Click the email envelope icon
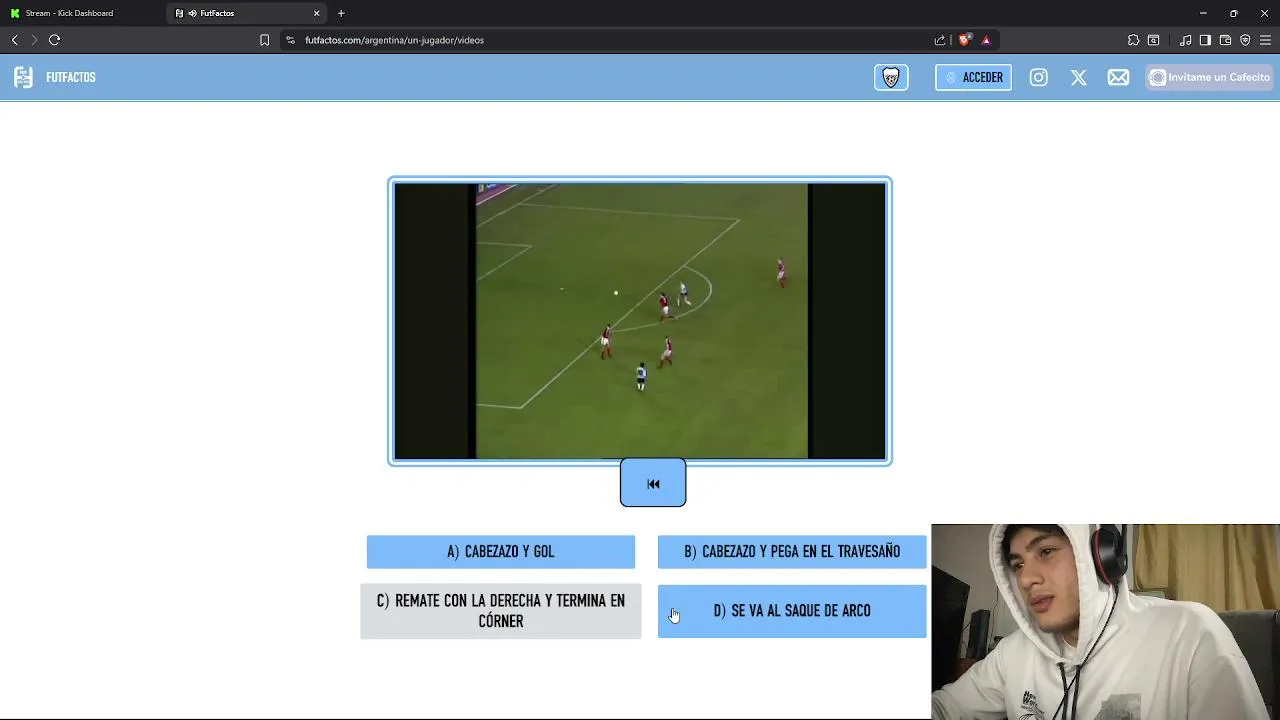Screen dimensions: 1280x720 (x=1118, y=77)
